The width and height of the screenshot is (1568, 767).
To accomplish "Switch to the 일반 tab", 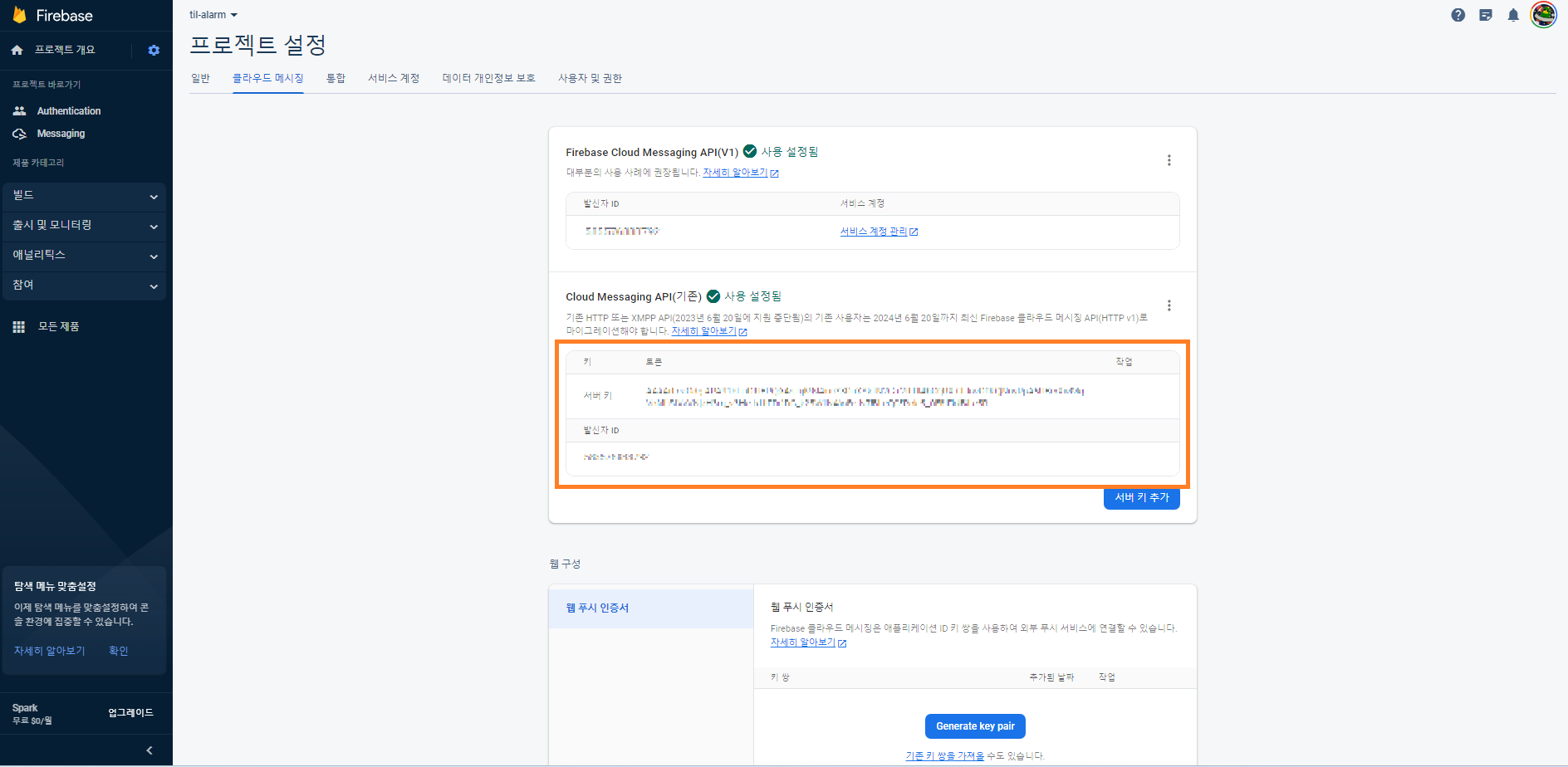I will 200,78.
